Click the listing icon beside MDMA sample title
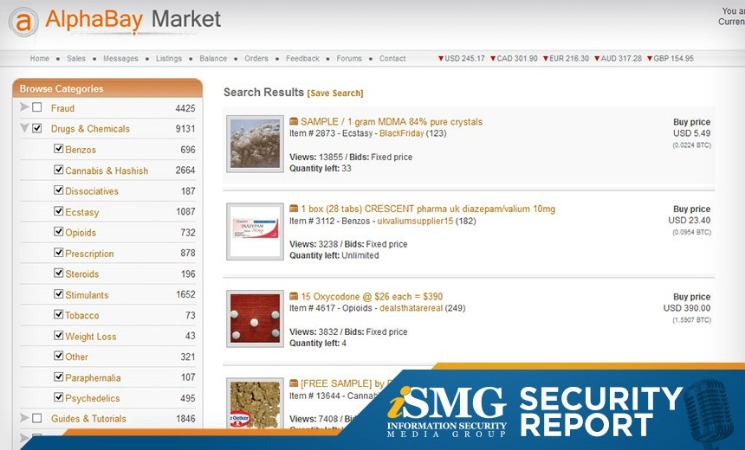Image resolution: width=745 pixels, height=450 pixels. click(x=294, y=122)
